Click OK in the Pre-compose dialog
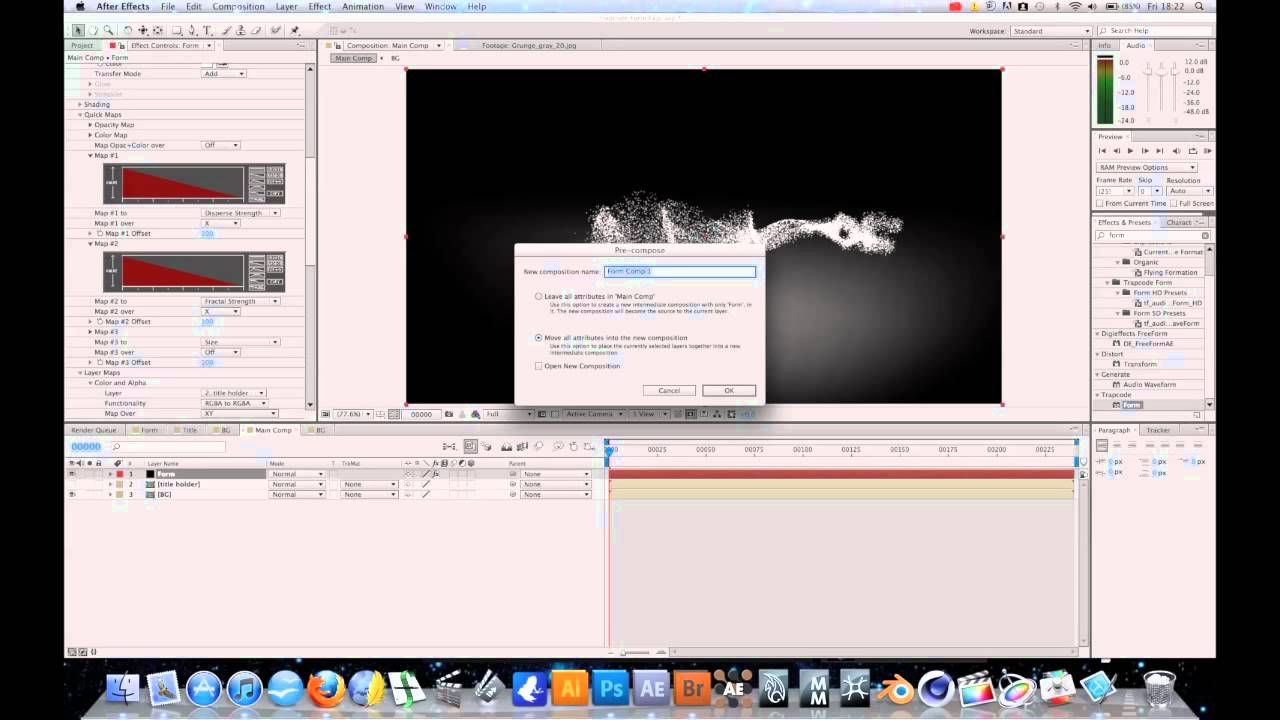1280x720 pixels. pos(729,390)
